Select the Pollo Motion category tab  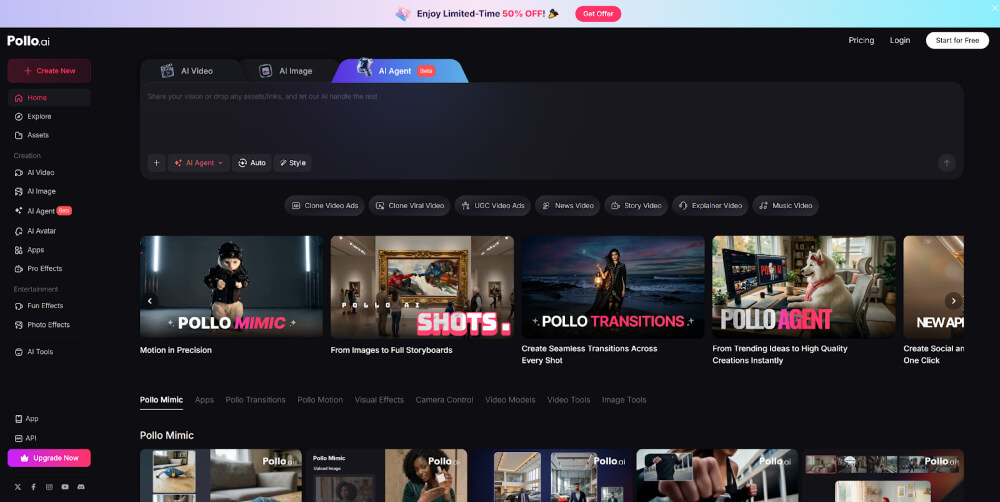320,400
